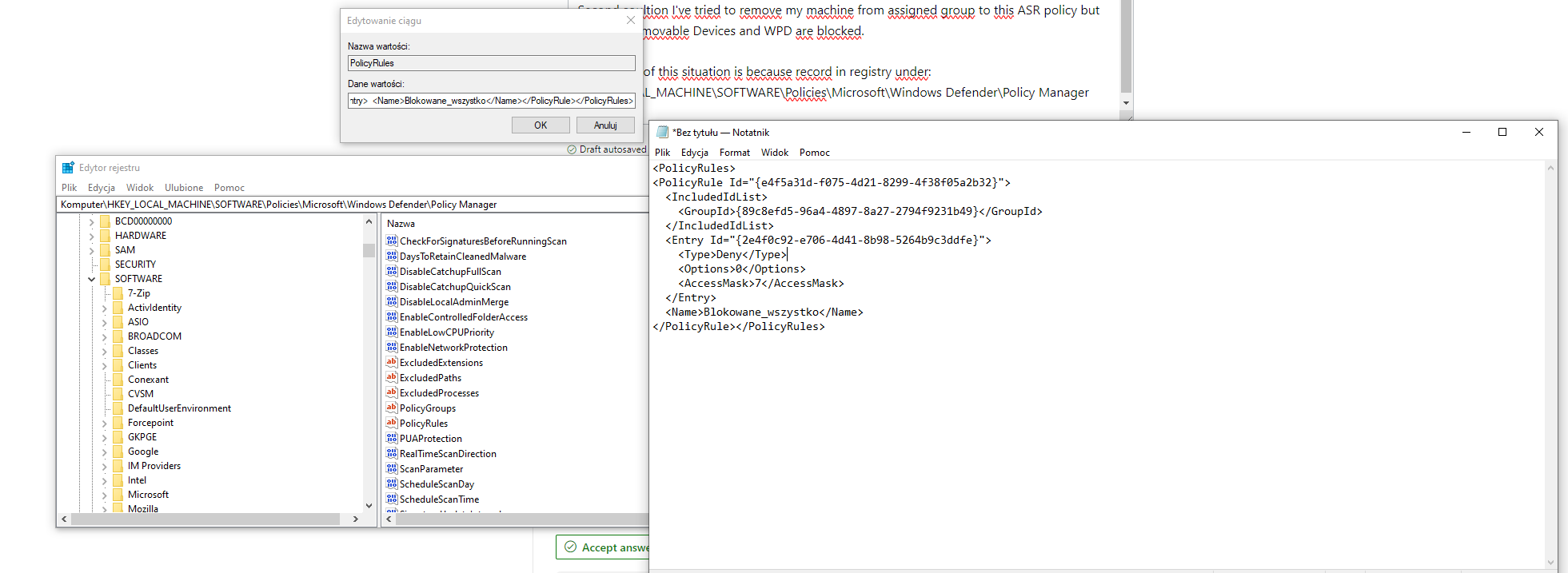Expand the ActivIdentity key
The height and width of the screenshot is (573, 1568).
pos(105,308)
